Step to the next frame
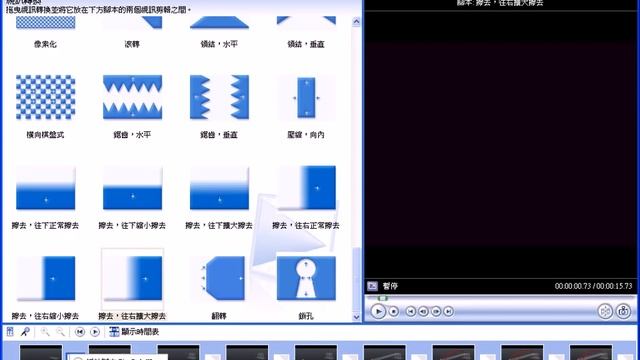The image size is (640, 360). (436, 311)
